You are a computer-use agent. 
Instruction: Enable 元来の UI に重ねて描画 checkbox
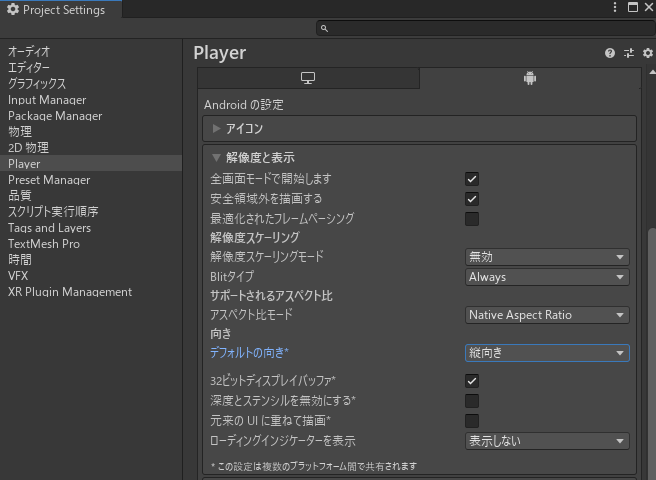[x=472, y=421]
